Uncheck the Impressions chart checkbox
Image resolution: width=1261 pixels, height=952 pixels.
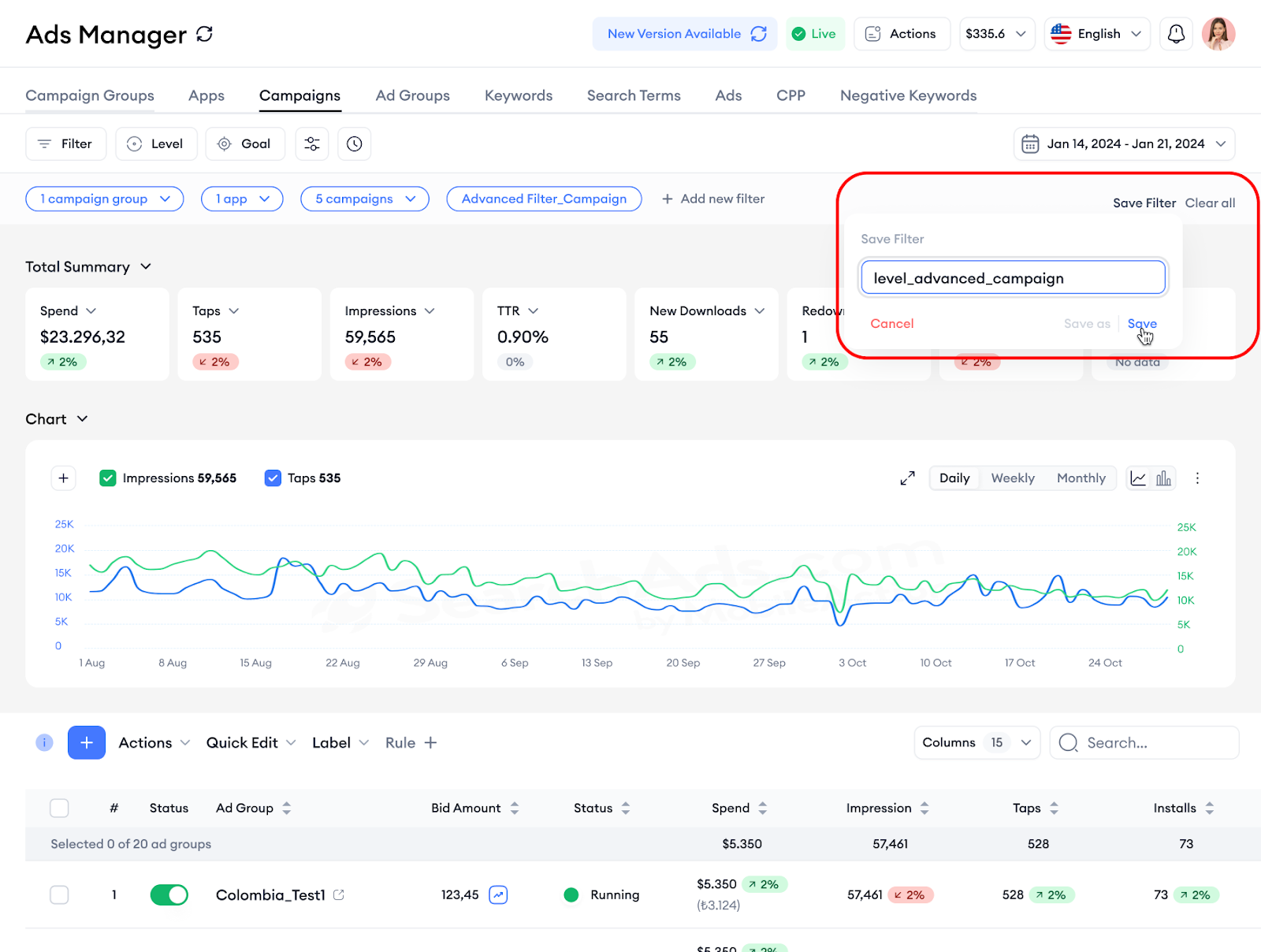tap(108, 478)
